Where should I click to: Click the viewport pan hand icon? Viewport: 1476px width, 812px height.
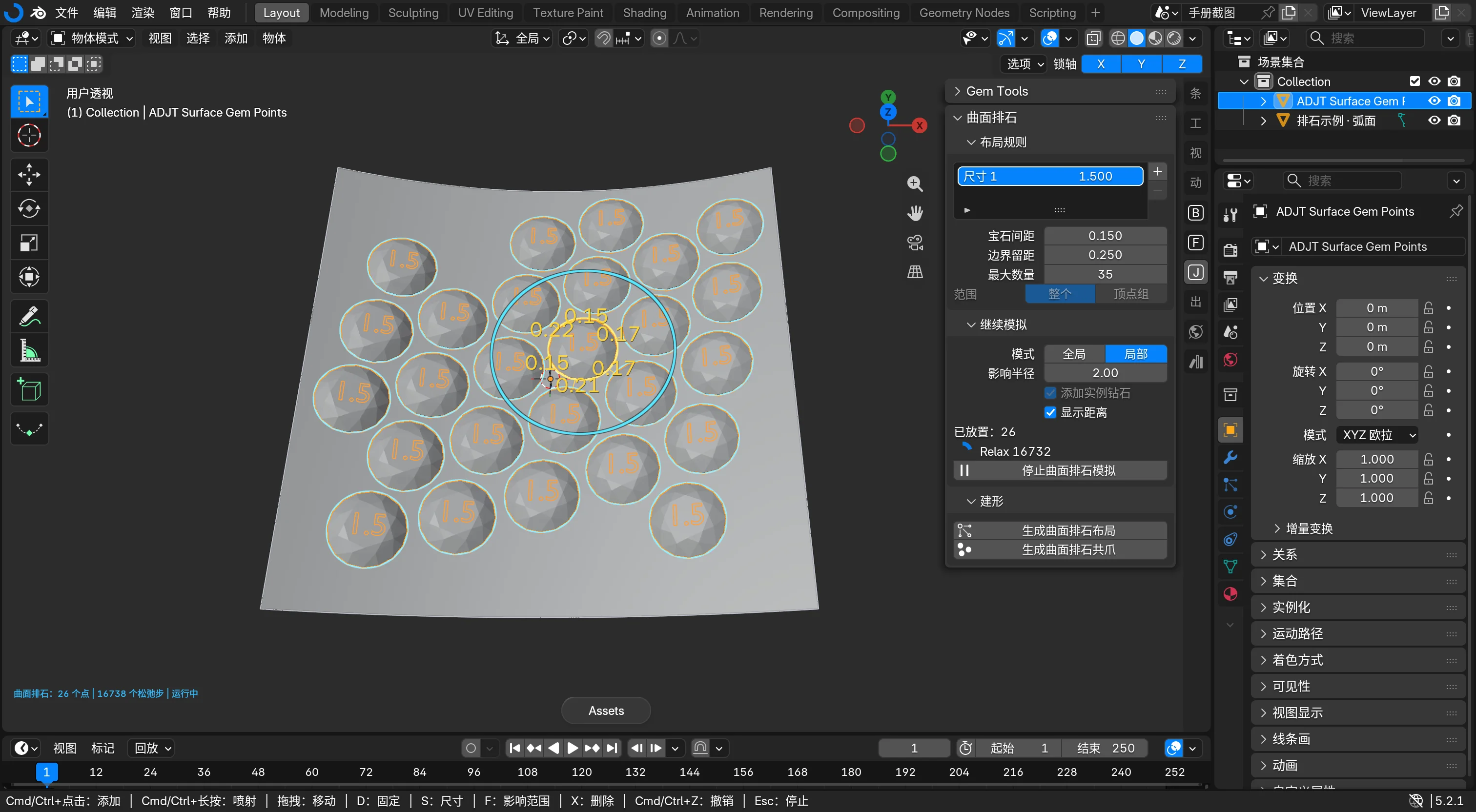tap(915, 213)
